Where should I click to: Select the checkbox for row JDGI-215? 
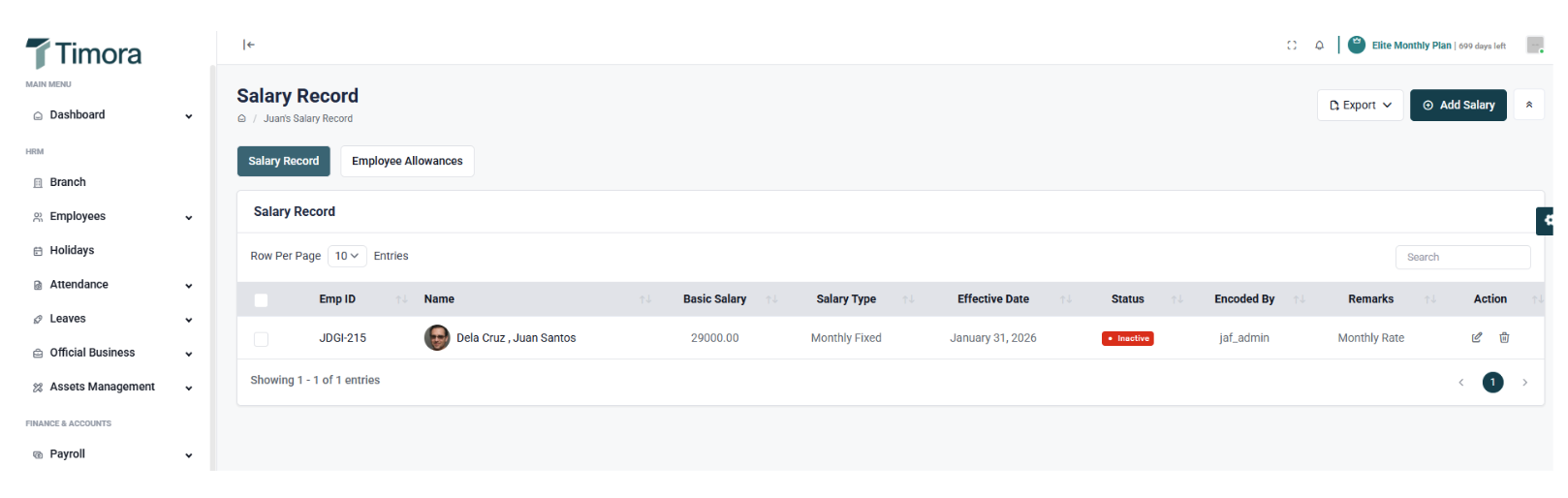coord(261,339)
